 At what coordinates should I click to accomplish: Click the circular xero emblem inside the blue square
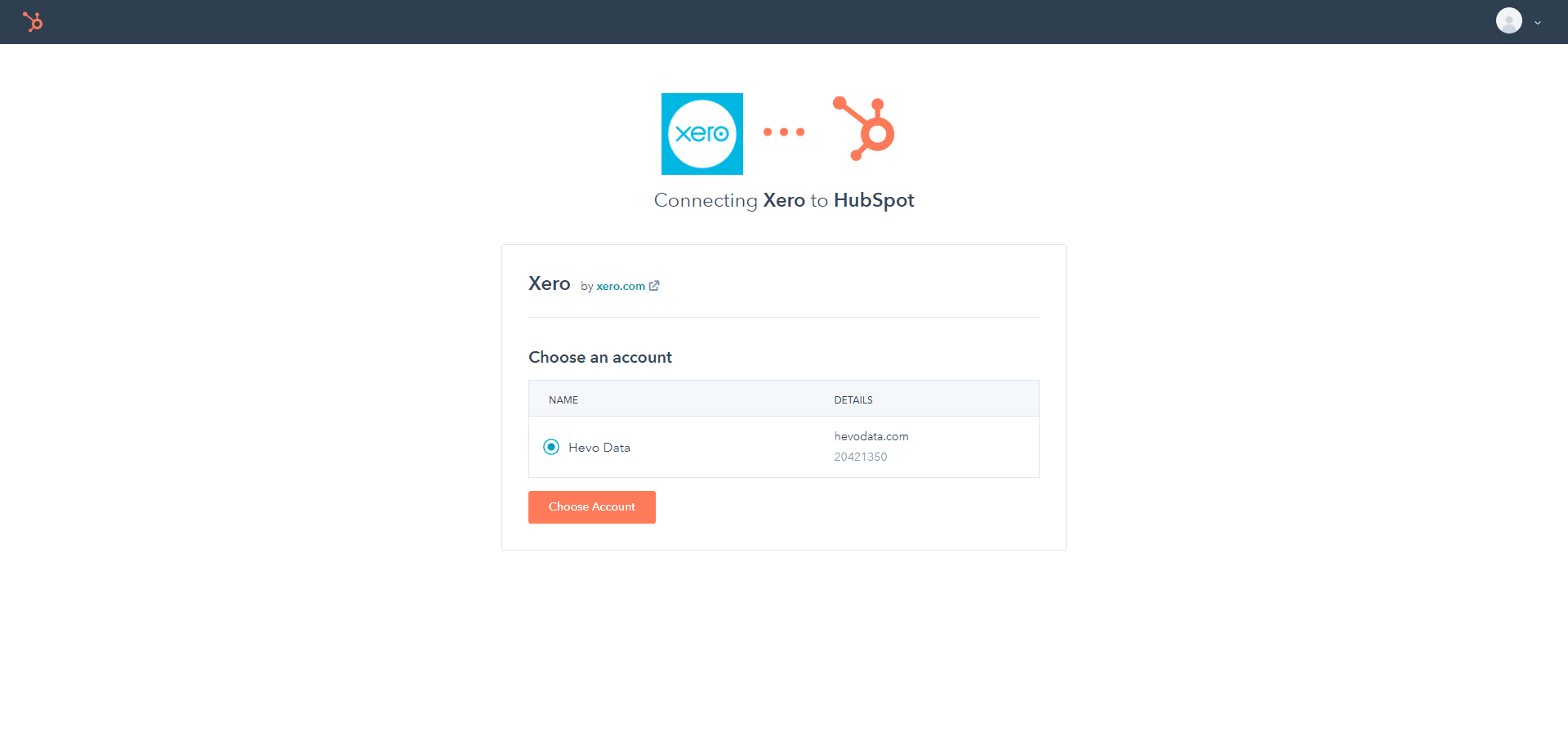point(702,133)
